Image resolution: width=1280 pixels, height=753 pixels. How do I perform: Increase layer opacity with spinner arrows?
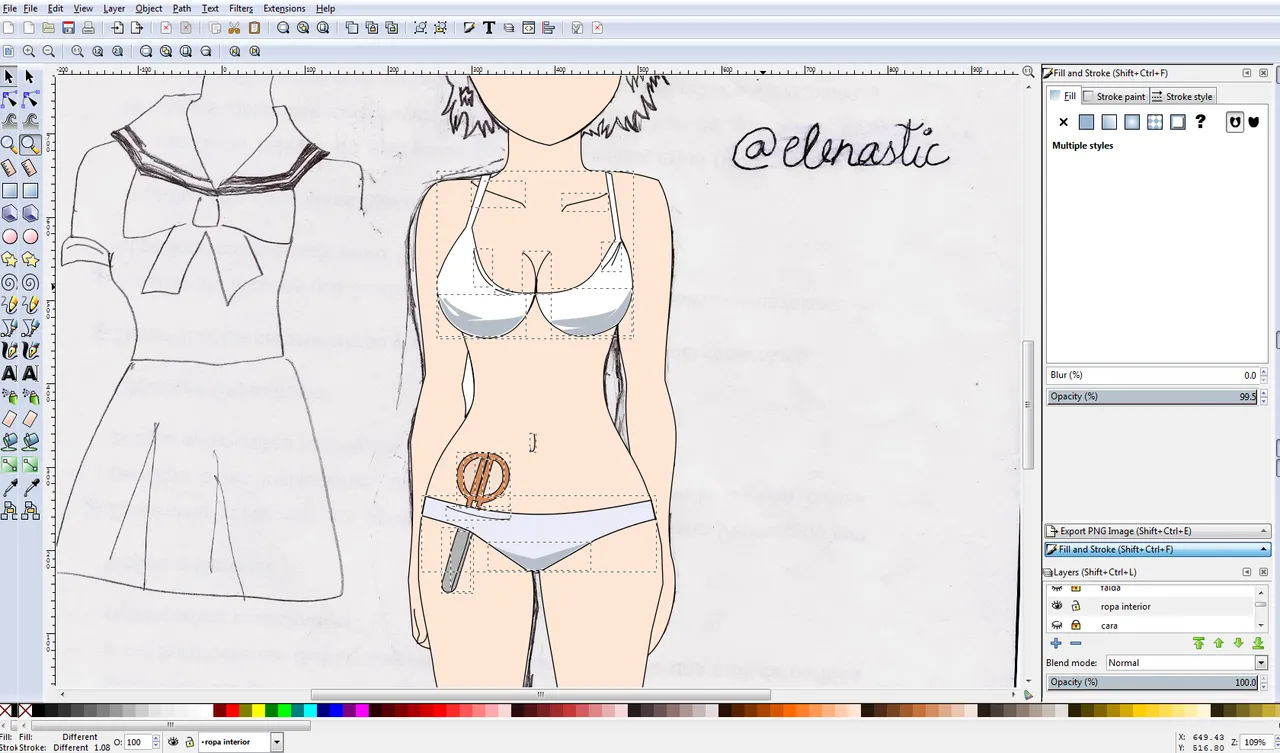[1264, 677]
